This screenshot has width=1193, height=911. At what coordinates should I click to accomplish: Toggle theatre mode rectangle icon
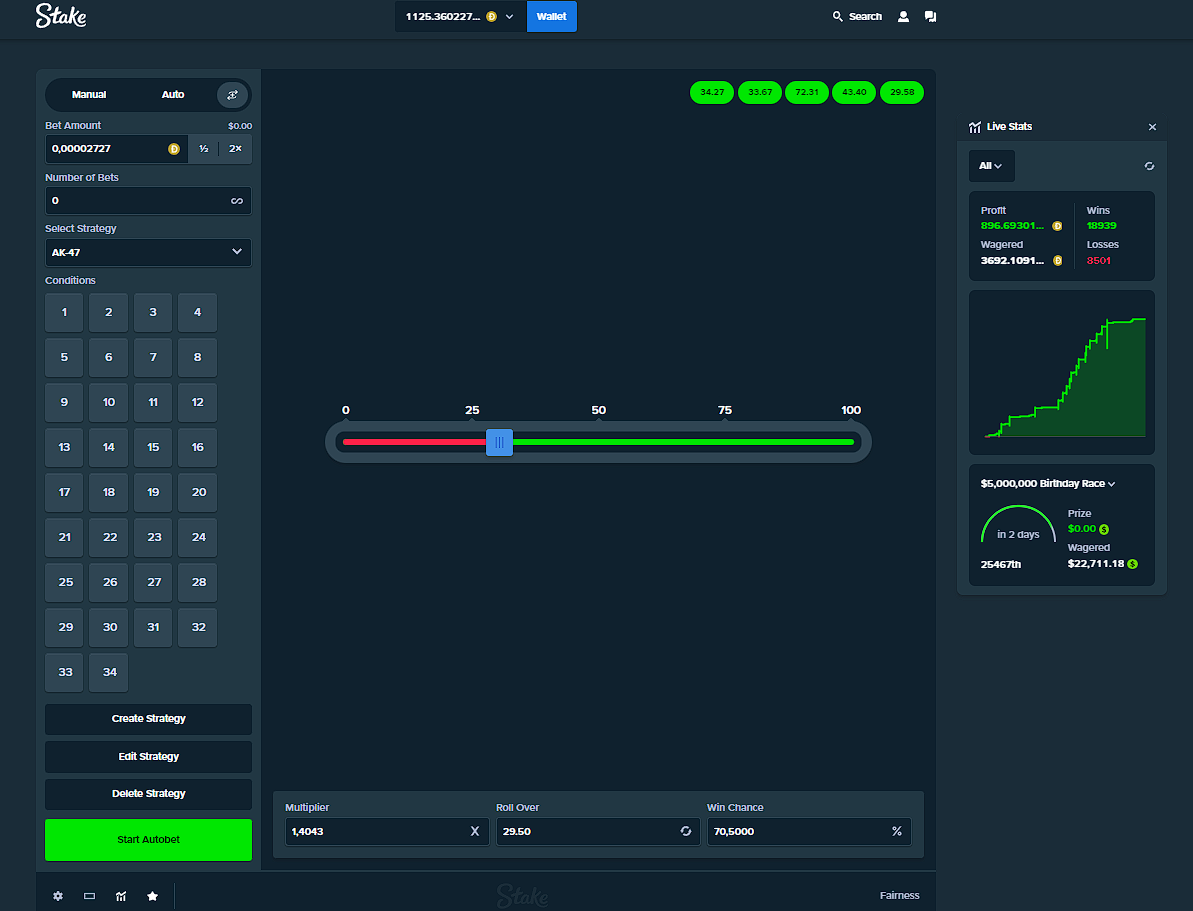tap(89, 896)
